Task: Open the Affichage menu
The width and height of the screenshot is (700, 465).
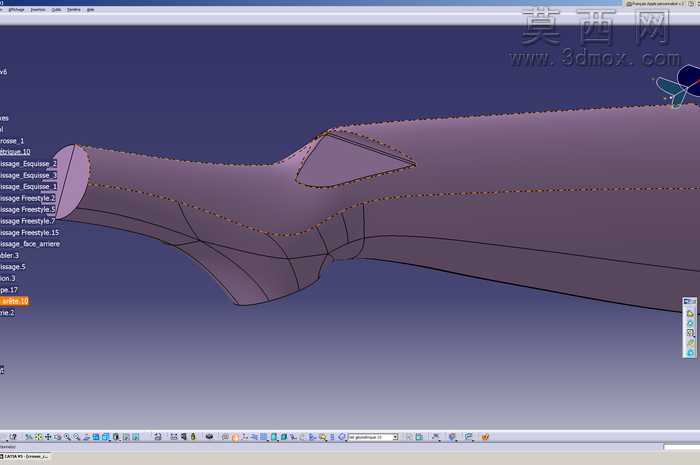Action: pyautogui.click(x=17, y=9)
